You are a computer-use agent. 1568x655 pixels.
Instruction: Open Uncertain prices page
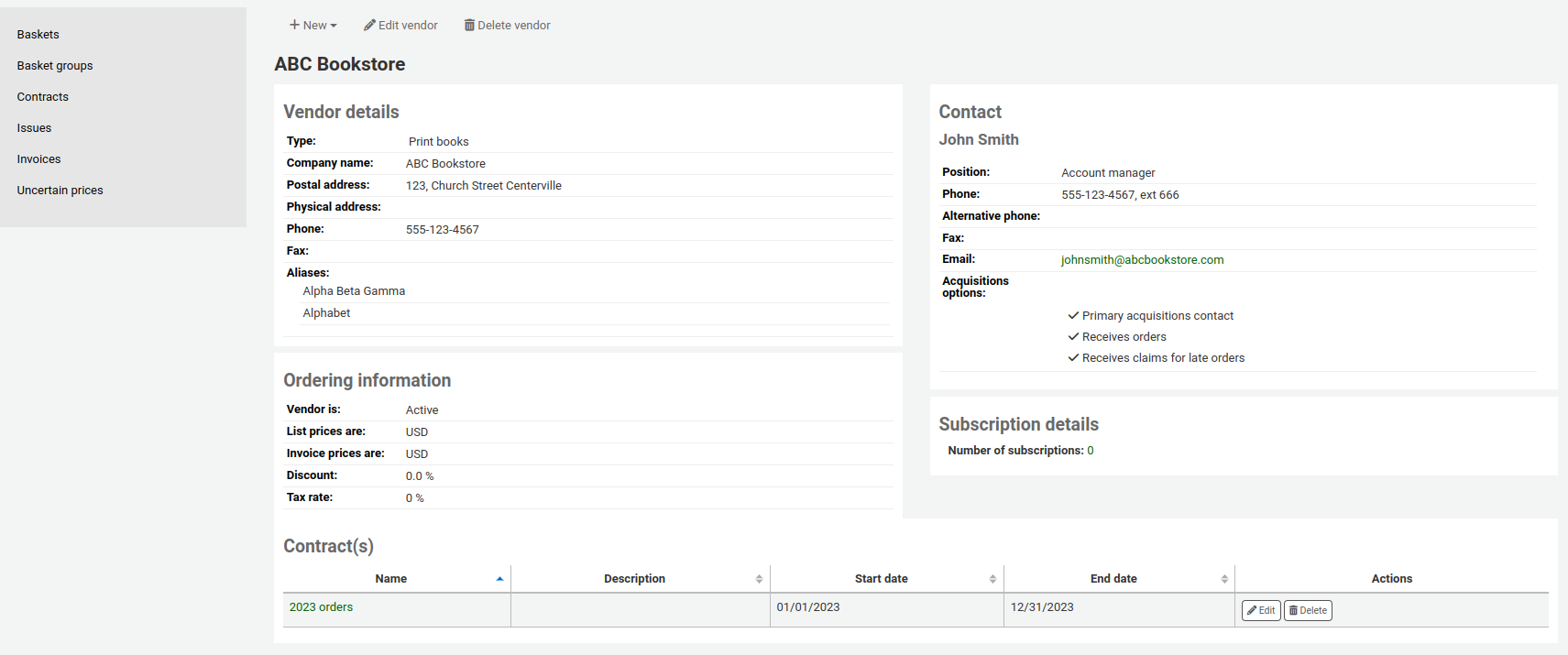(60, 191)
